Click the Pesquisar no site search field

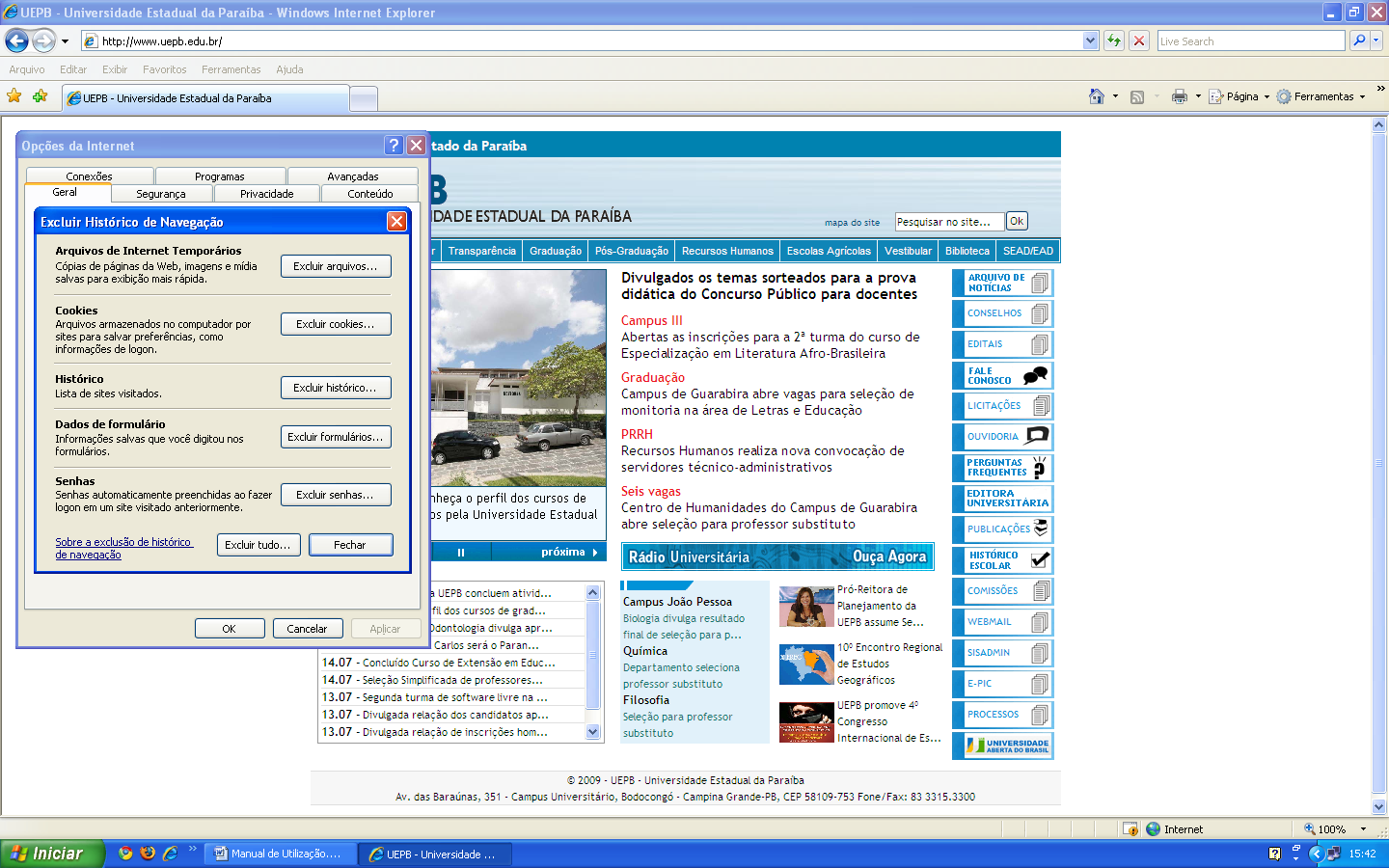click(x=949, y=222)
